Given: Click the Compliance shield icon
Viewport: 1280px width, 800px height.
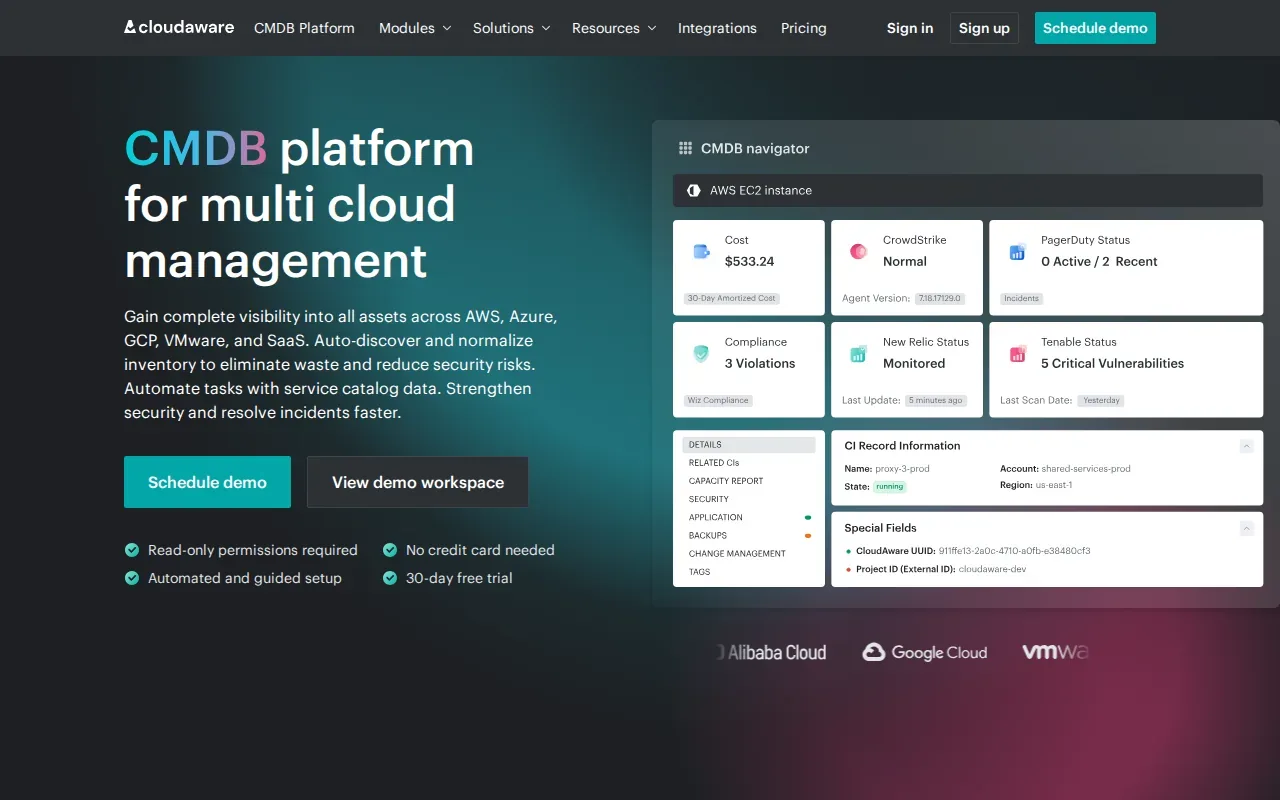Looking at the screenshot, I should 702,354.
